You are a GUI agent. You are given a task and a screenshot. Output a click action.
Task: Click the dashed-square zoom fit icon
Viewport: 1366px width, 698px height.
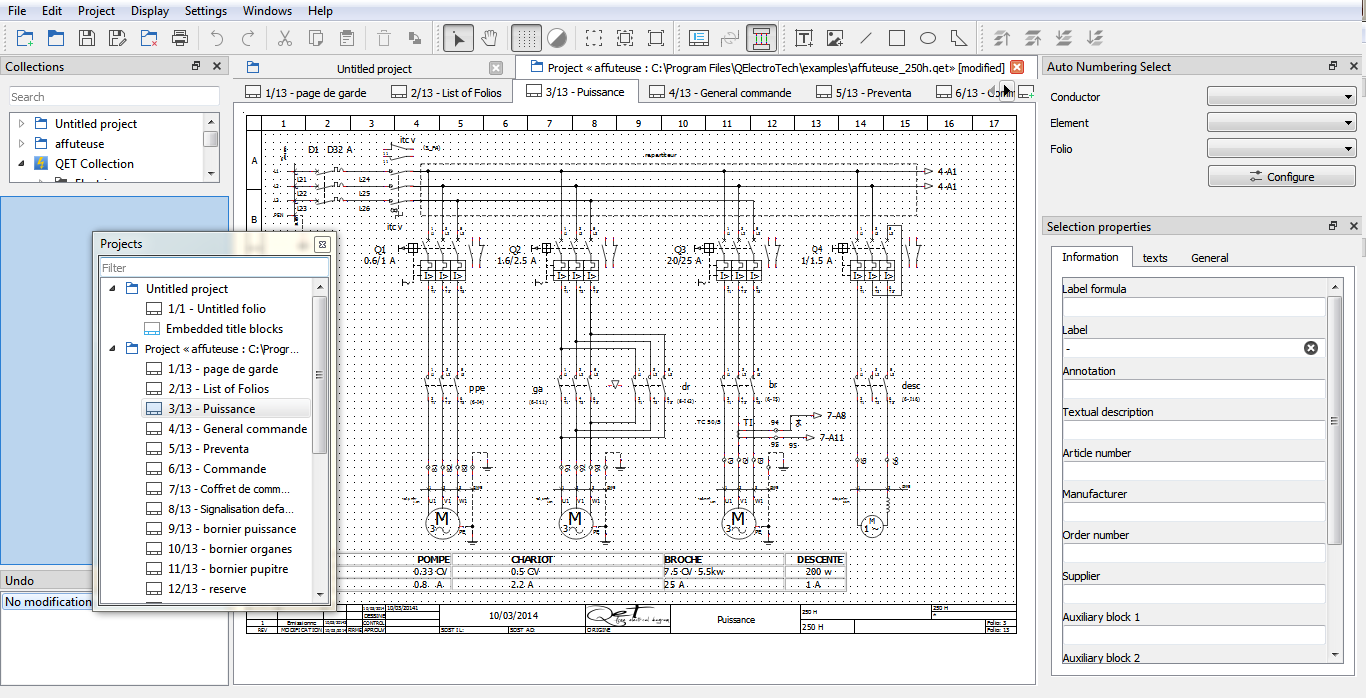point(594,39)
